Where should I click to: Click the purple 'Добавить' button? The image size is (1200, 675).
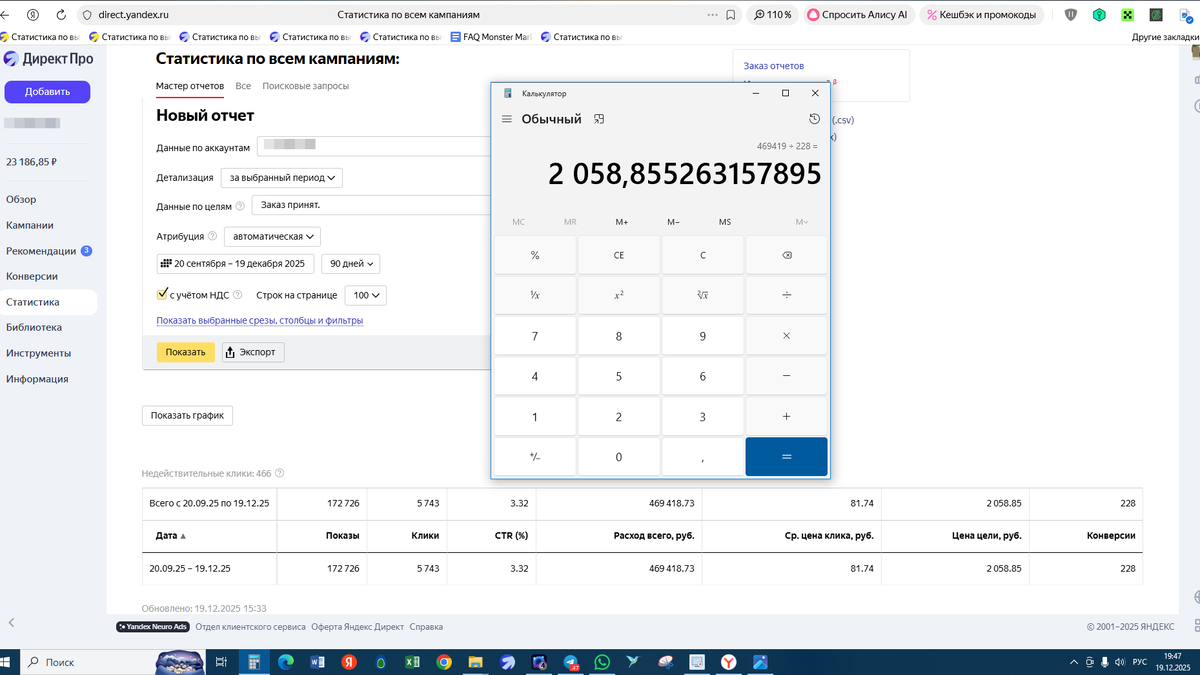click(47, 92)
